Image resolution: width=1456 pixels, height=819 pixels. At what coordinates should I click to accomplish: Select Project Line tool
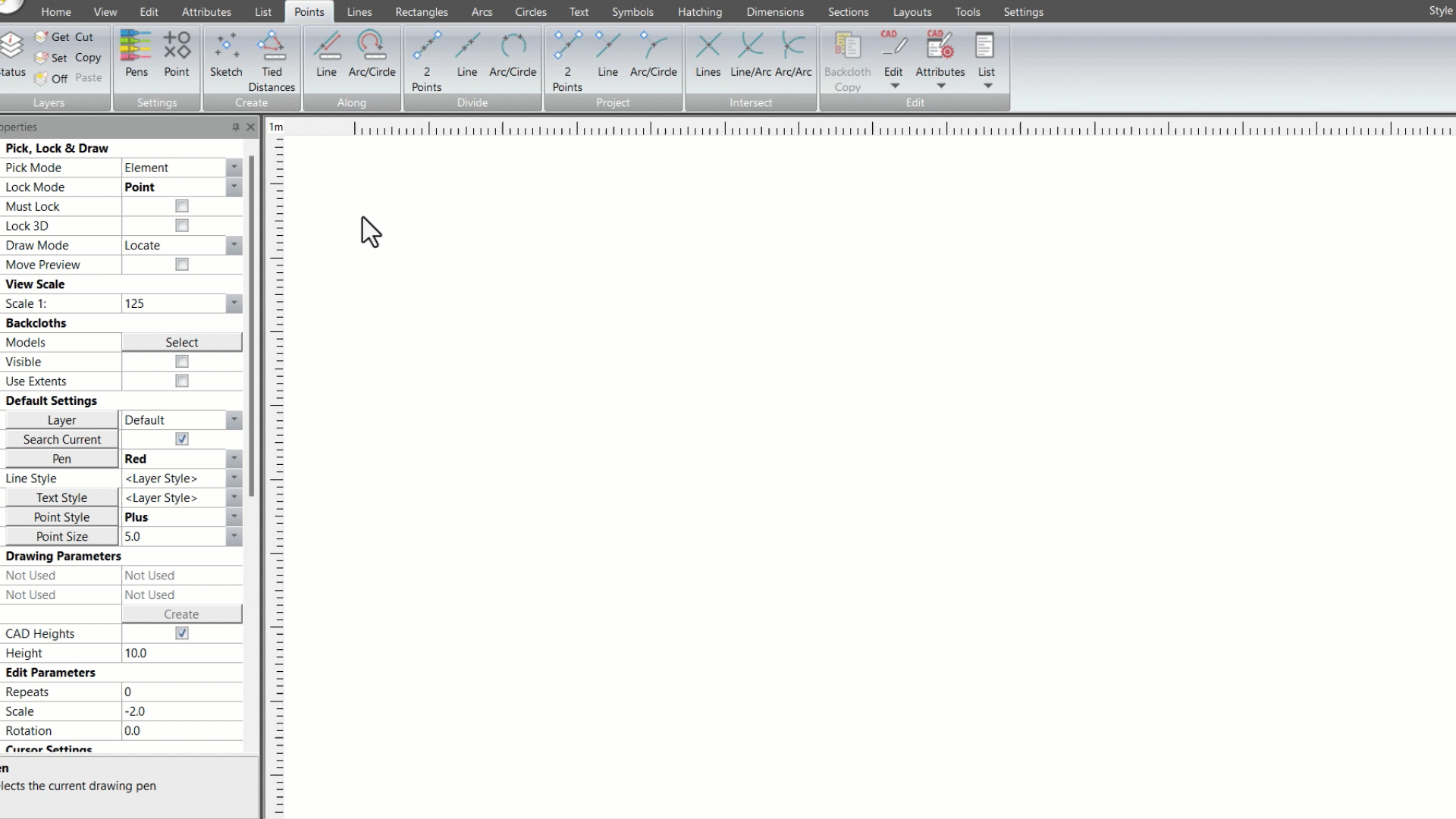pyautogui.click(x=608, y=54)
